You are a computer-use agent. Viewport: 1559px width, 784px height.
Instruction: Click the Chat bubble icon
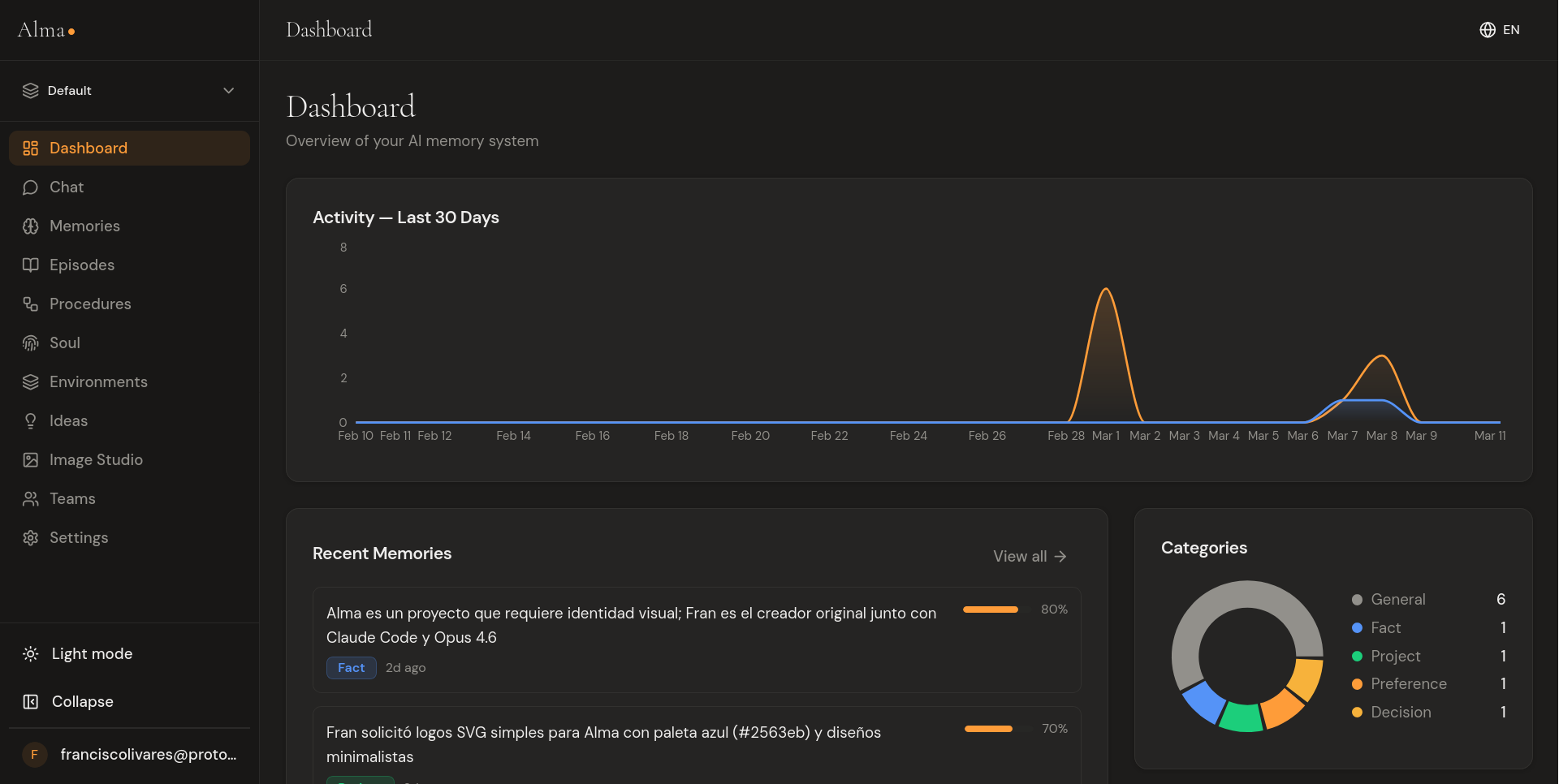(31, 187)
